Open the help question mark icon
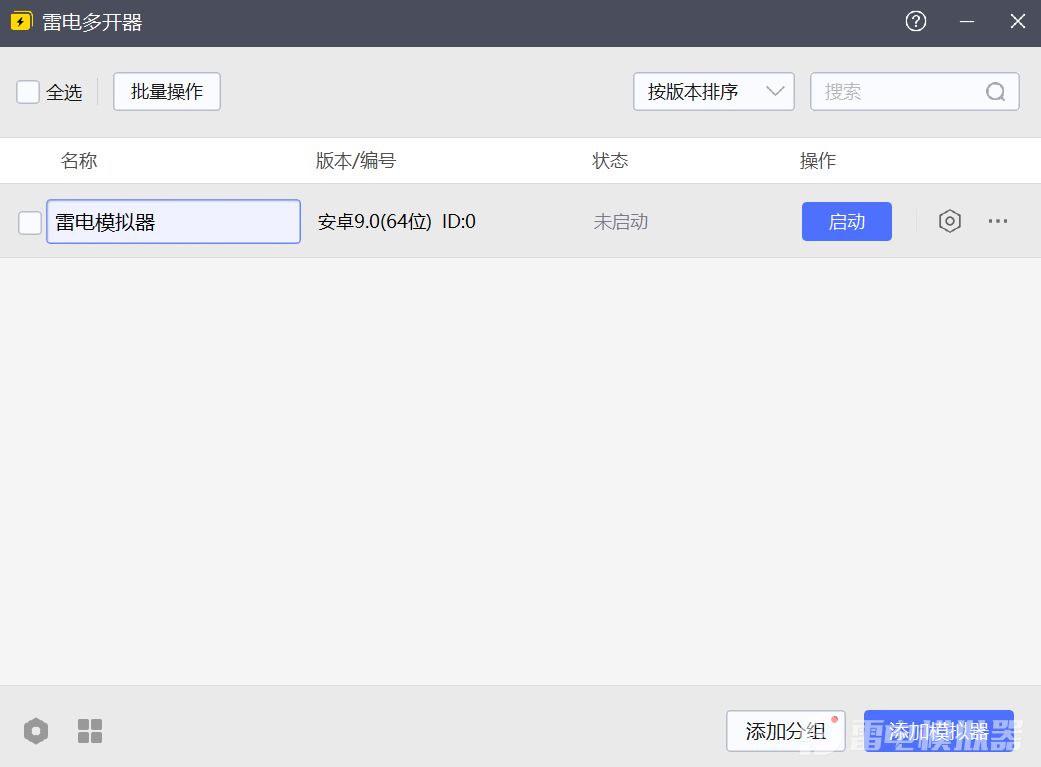This screenshot has width=1041, height=767. 915,22
